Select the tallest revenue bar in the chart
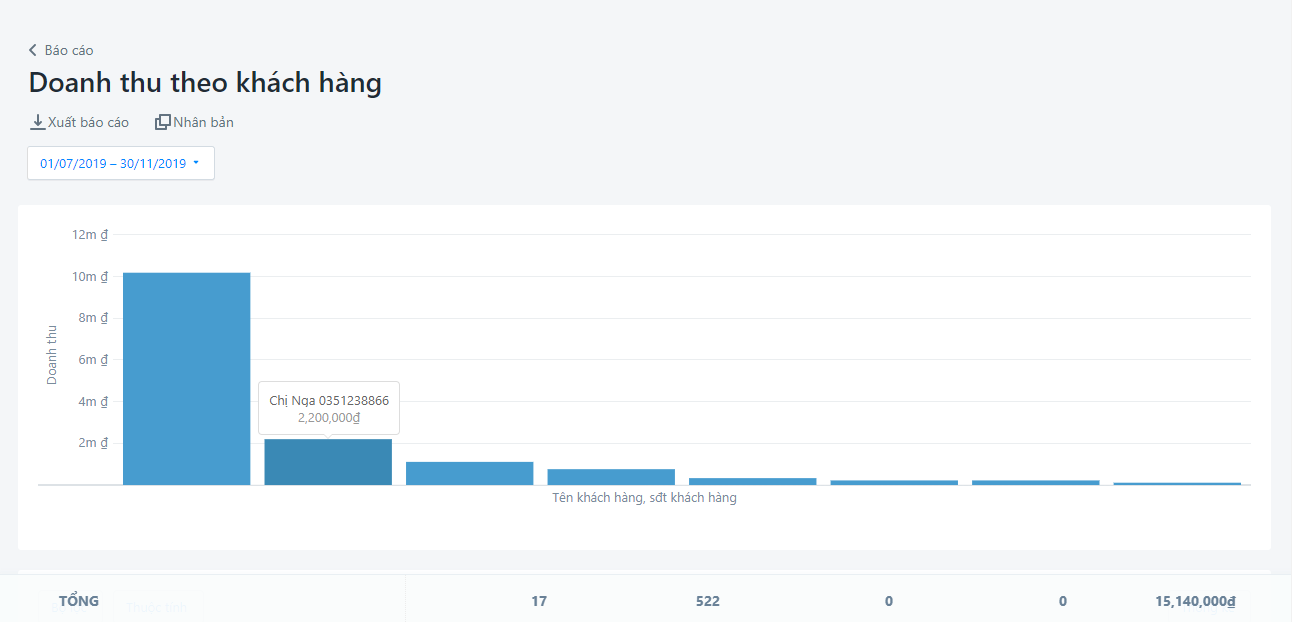The image size is (1292, 622). pos(186,378)
